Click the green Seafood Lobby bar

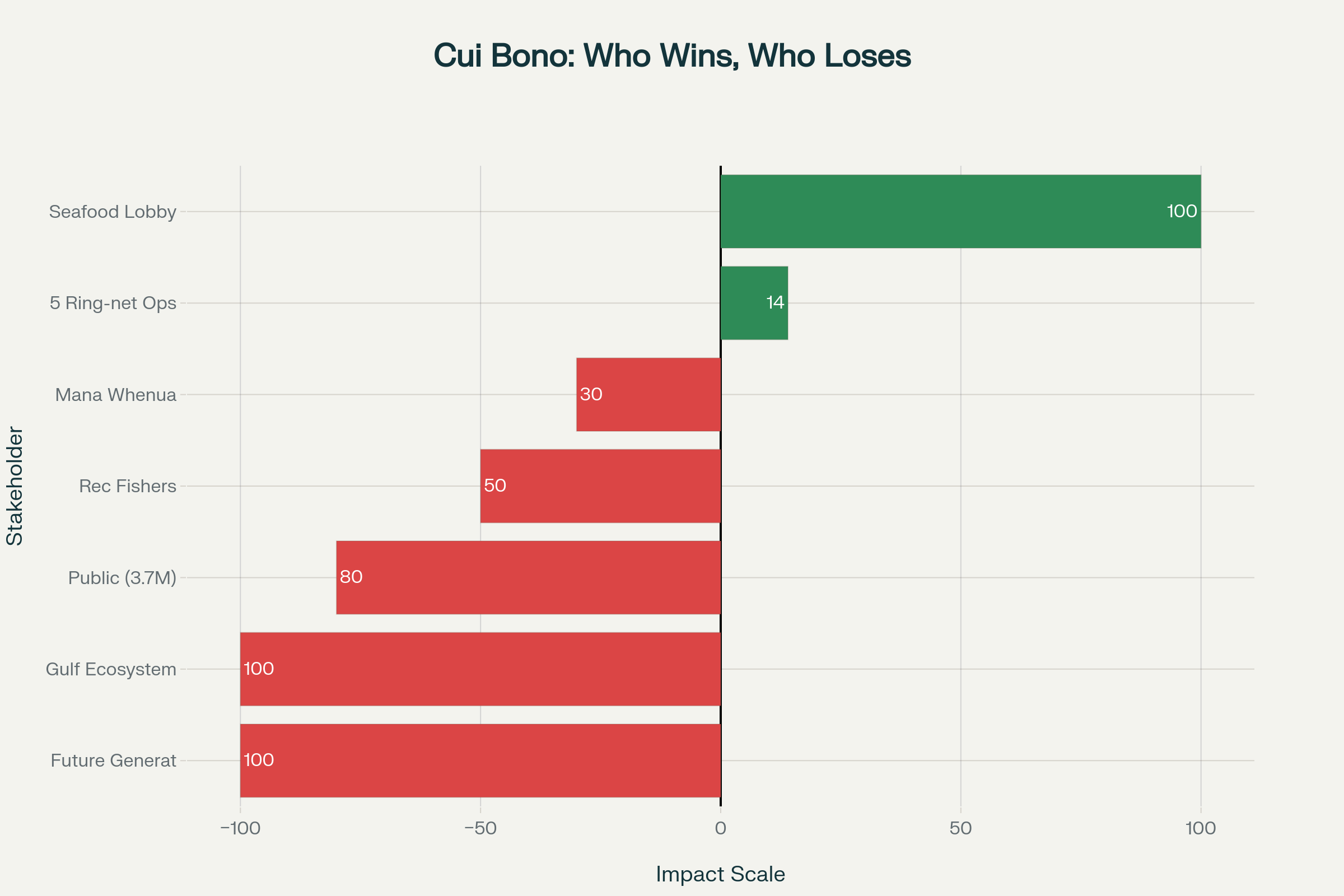(960, 212)
